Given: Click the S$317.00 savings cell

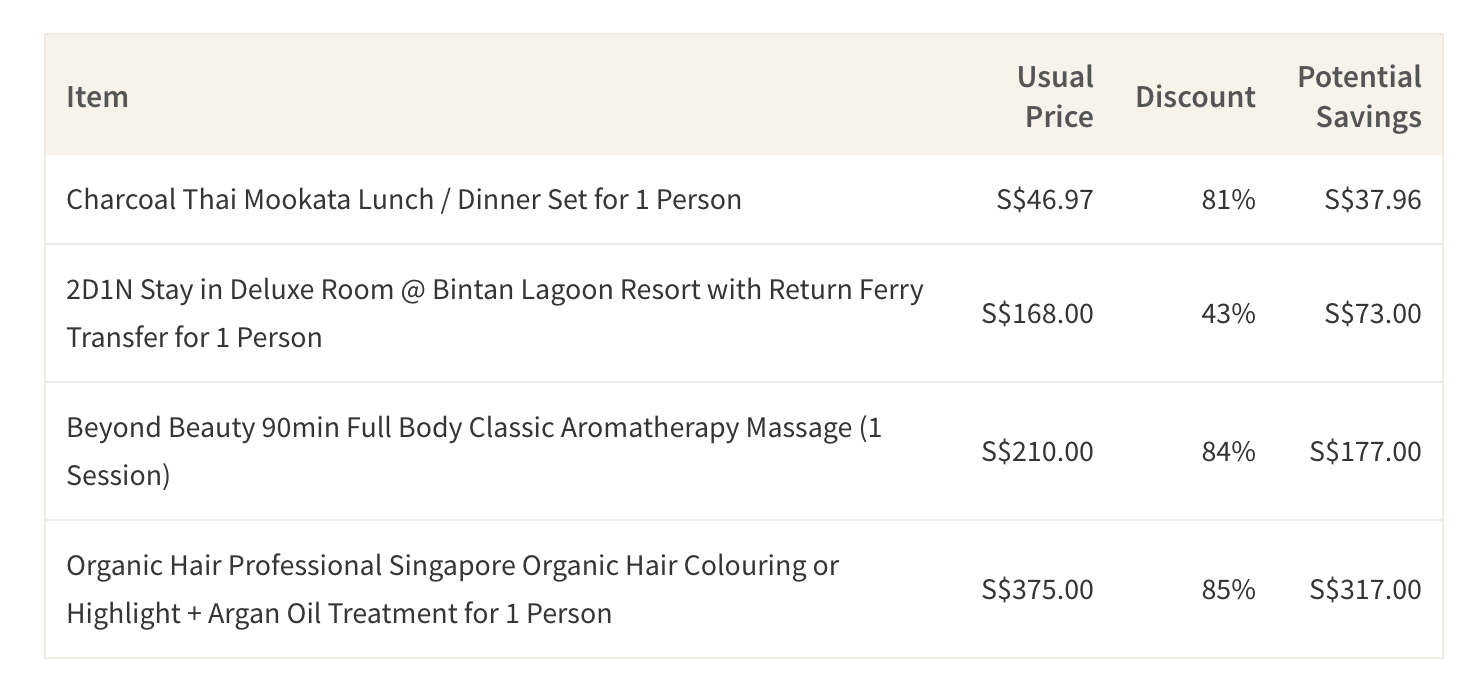Looking at the screenshot, I should pyautogui.click(x=1366, y=589).
